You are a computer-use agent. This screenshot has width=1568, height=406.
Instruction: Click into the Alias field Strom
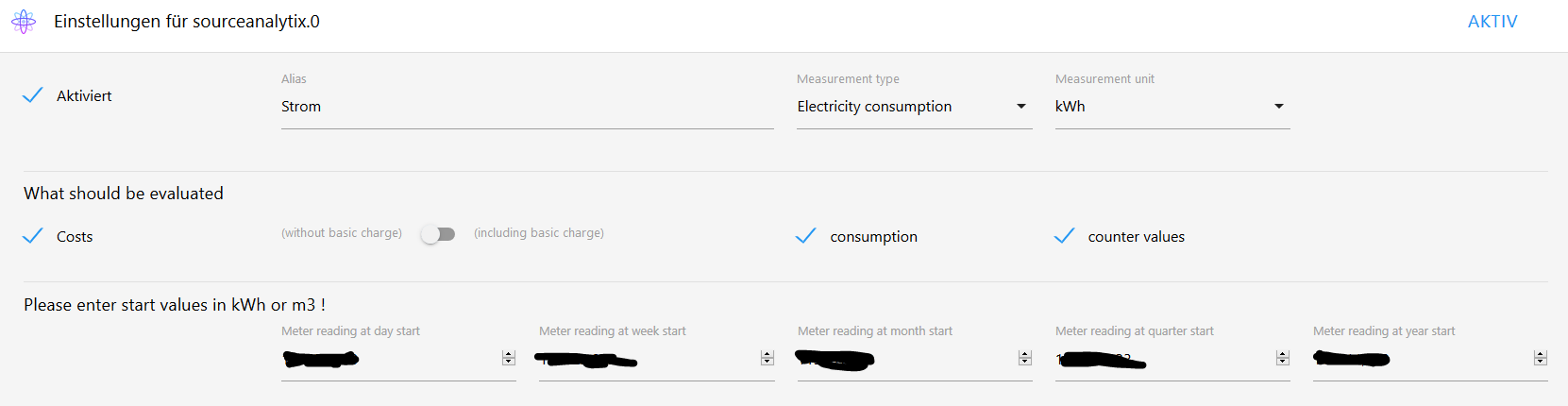point(527,107)
